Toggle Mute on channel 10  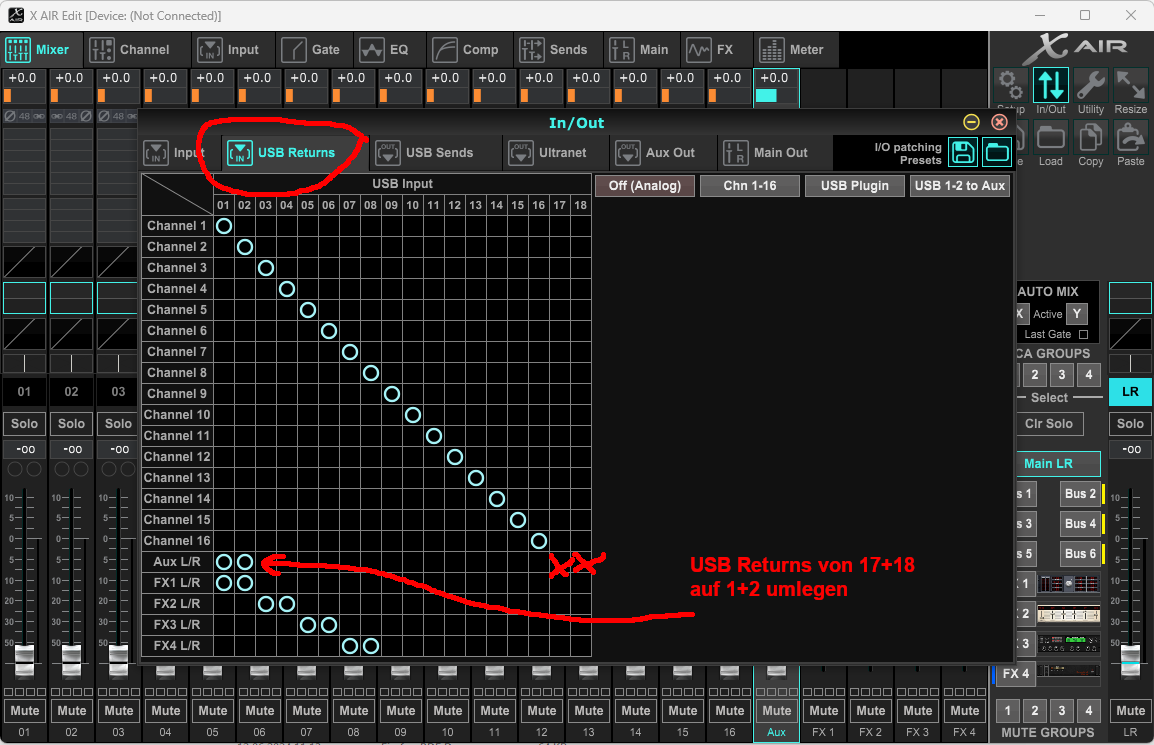click(447, 710)
